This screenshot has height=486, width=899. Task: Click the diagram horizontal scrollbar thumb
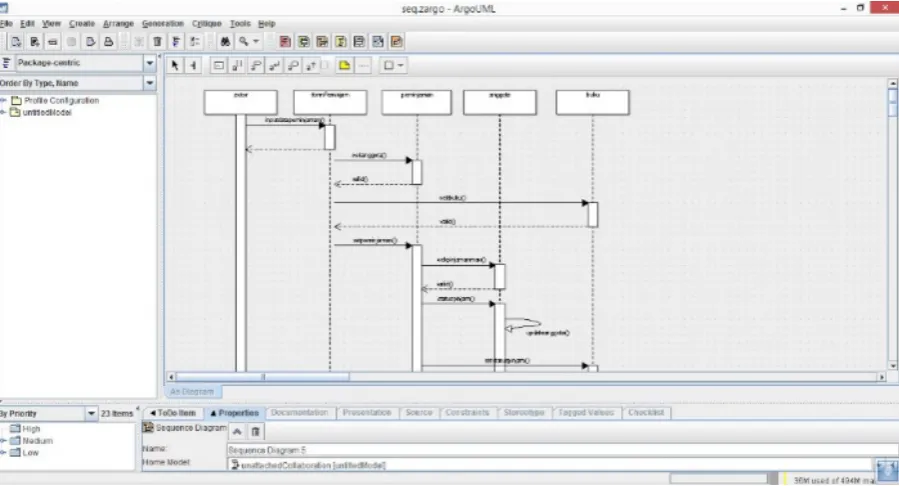coord(262,377)
